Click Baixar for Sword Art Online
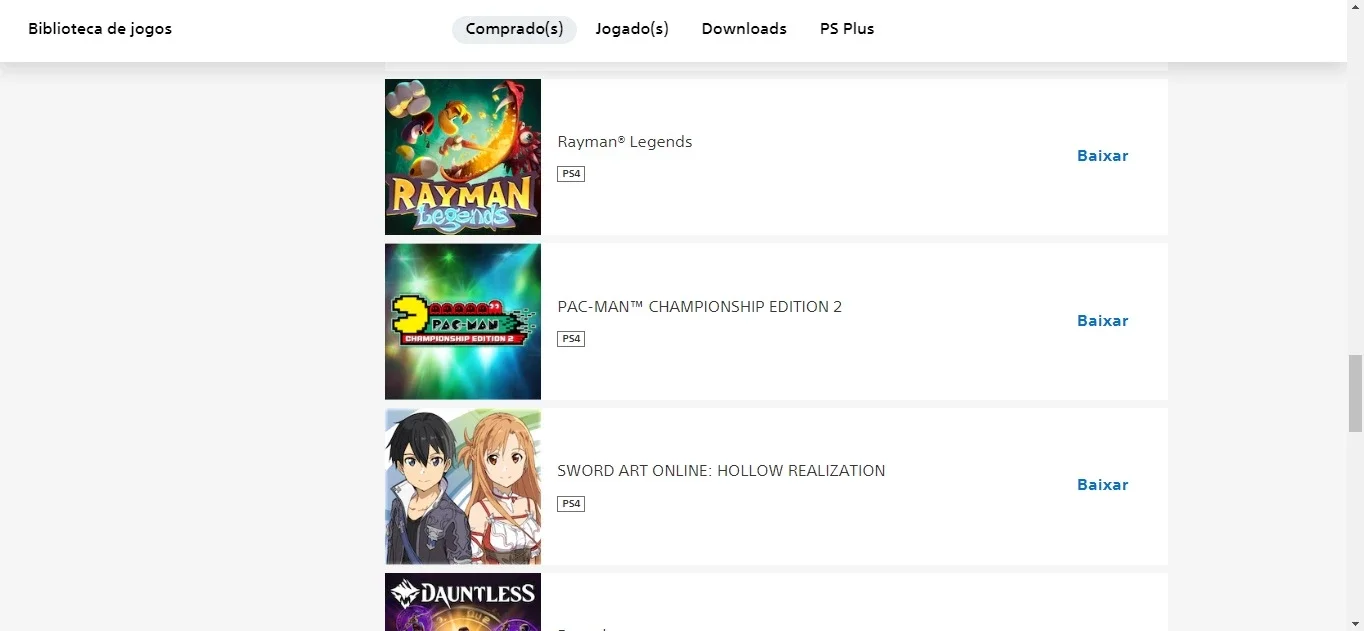 (1102, 485)
